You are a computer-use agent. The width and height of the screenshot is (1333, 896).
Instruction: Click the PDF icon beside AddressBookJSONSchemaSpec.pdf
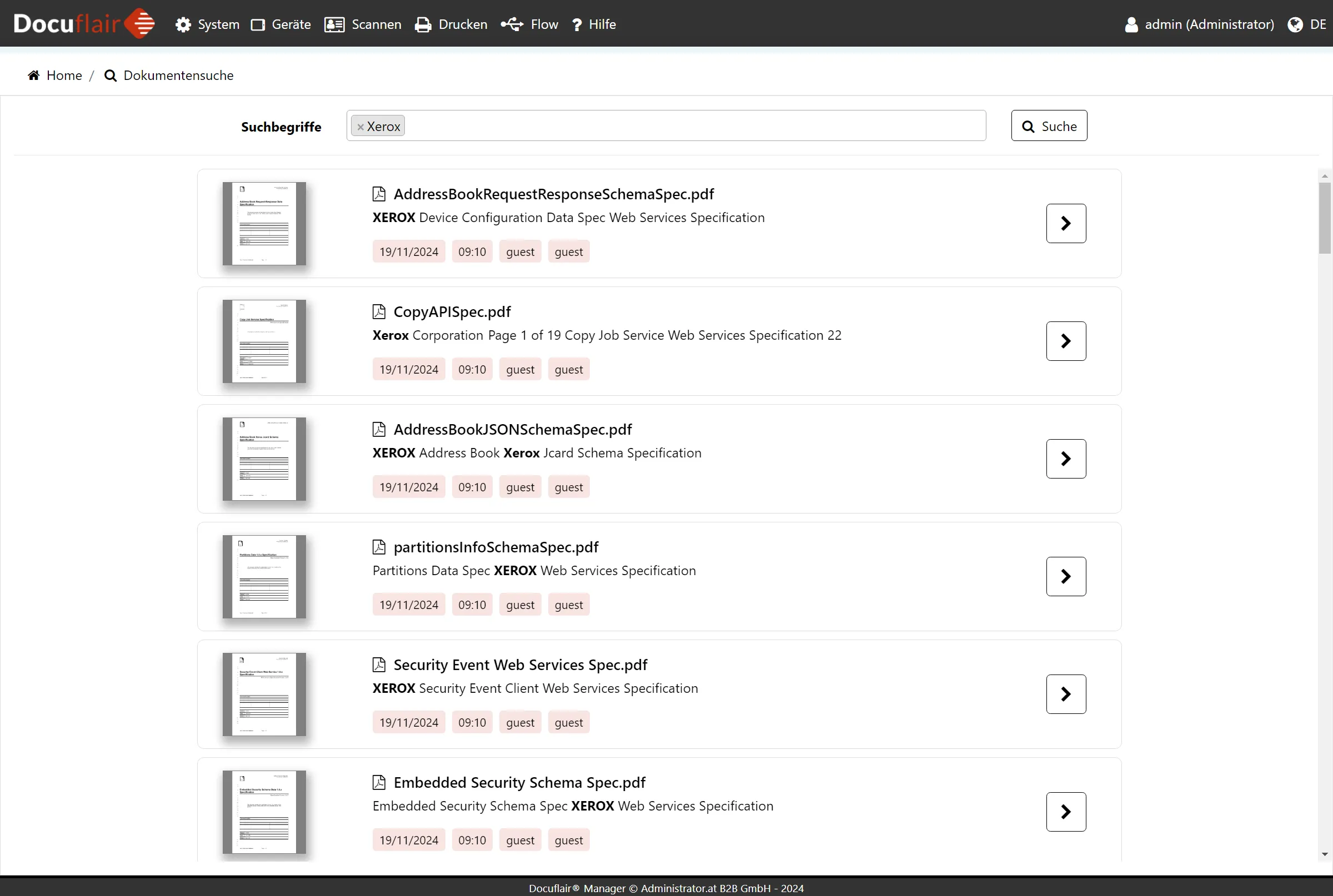pos(379,429)
